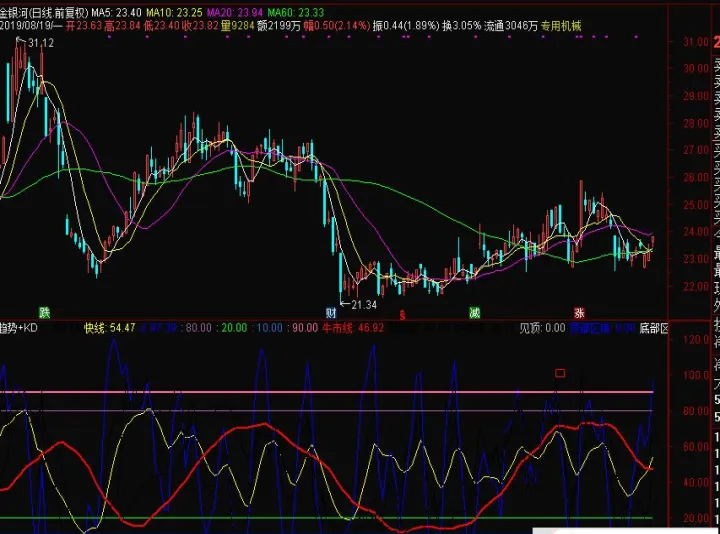720x534 pixels.
Task: Click the 2019/08/19 date label
Action: [x=28, y=26]
